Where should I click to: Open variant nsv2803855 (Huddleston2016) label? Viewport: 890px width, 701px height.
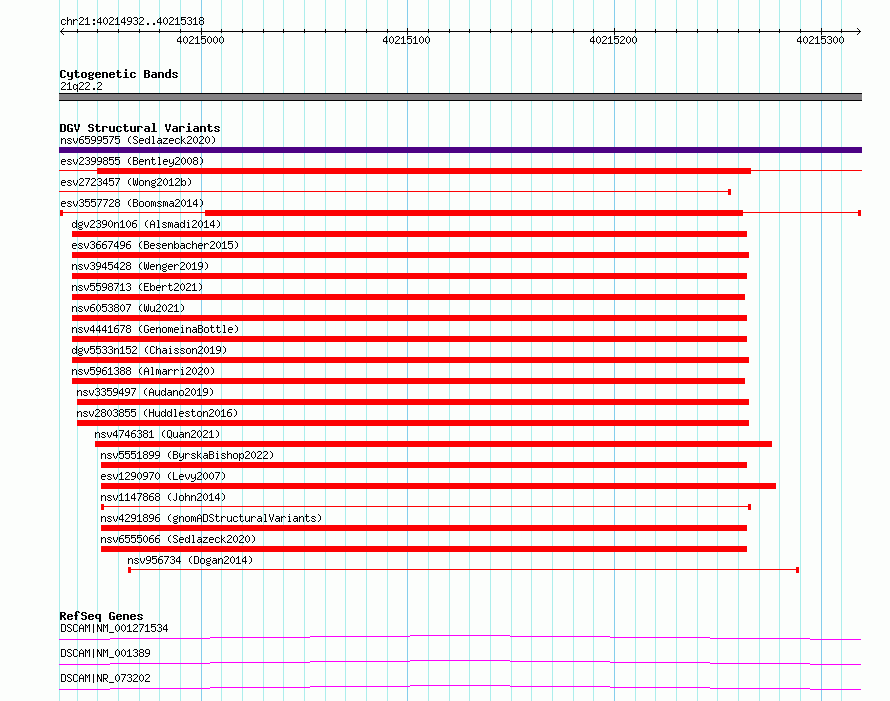157,413
